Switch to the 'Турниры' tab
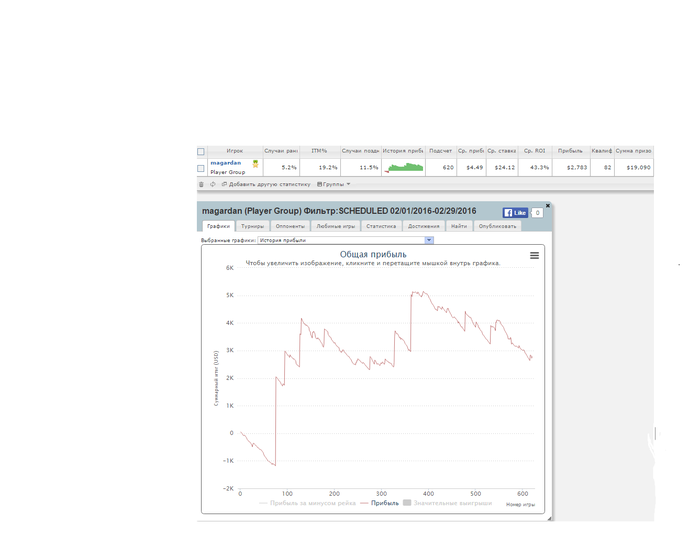Image resolution: width=700 pixels, height=545 pixels. [x=252, y=227]
